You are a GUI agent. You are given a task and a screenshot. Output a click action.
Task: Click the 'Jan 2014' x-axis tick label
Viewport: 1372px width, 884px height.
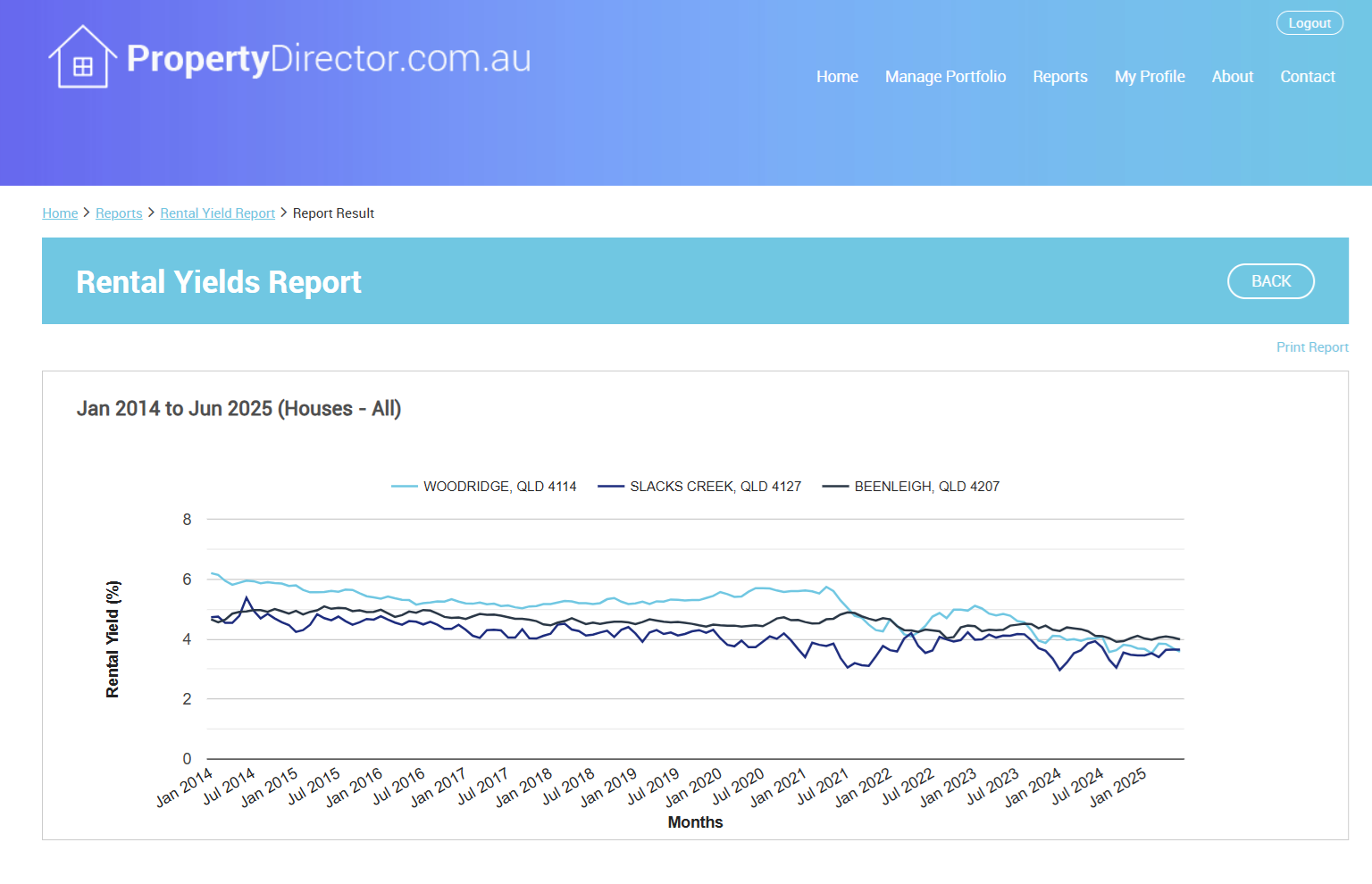coord(185,787)
